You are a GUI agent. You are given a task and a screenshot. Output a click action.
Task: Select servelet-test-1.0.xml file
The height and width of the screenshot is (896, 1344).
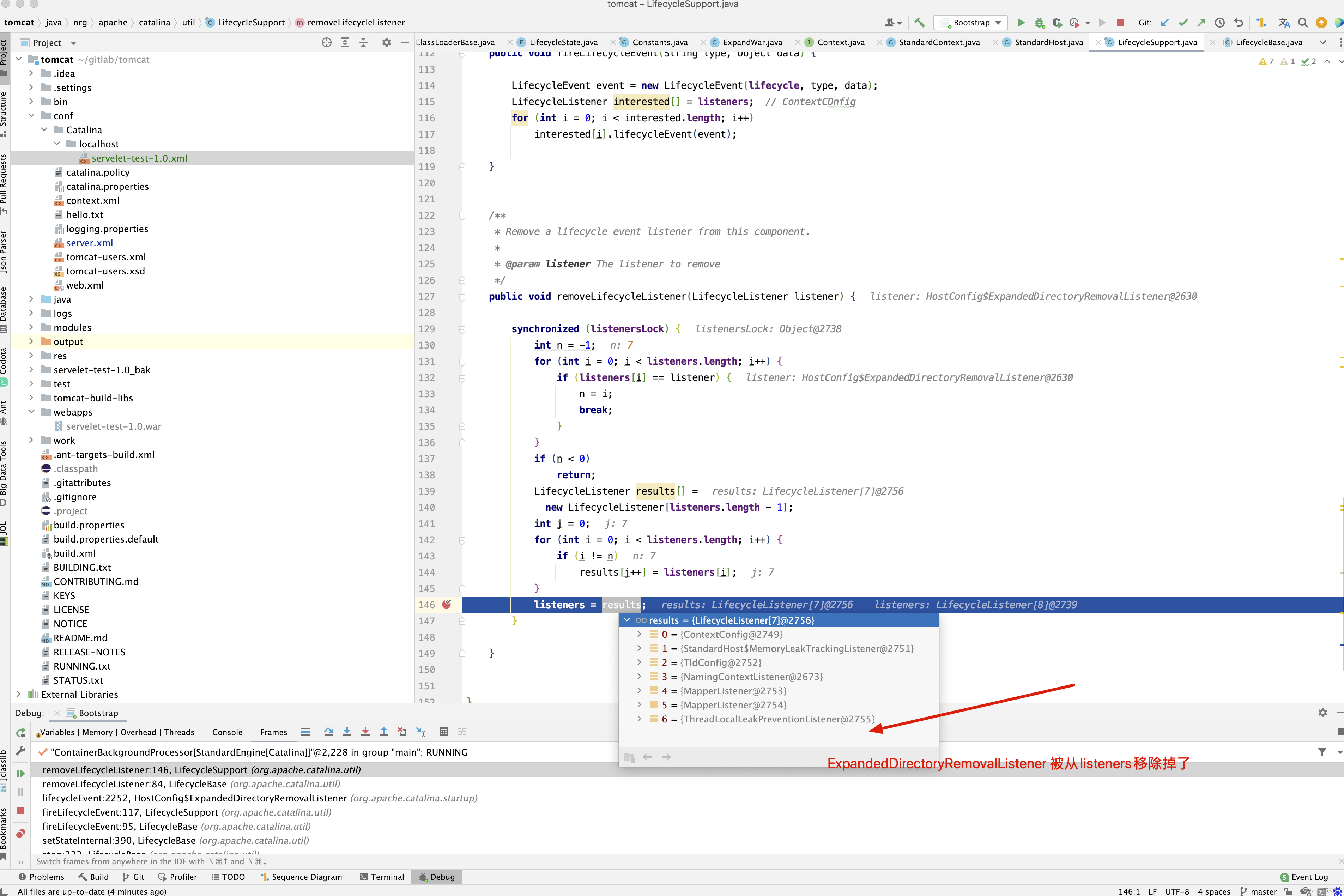(x=139, y=158)
